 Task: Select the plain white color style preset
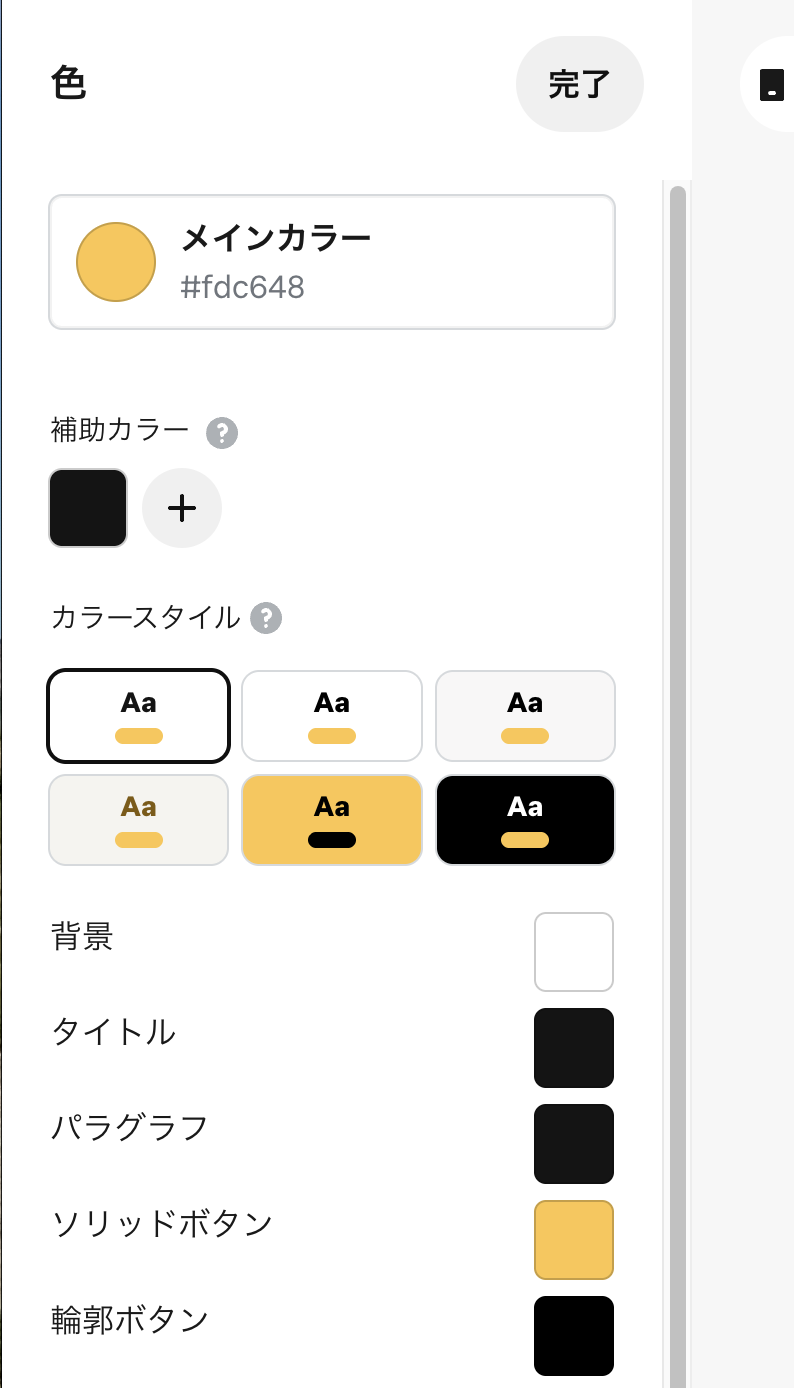click(x=331, y=716)
